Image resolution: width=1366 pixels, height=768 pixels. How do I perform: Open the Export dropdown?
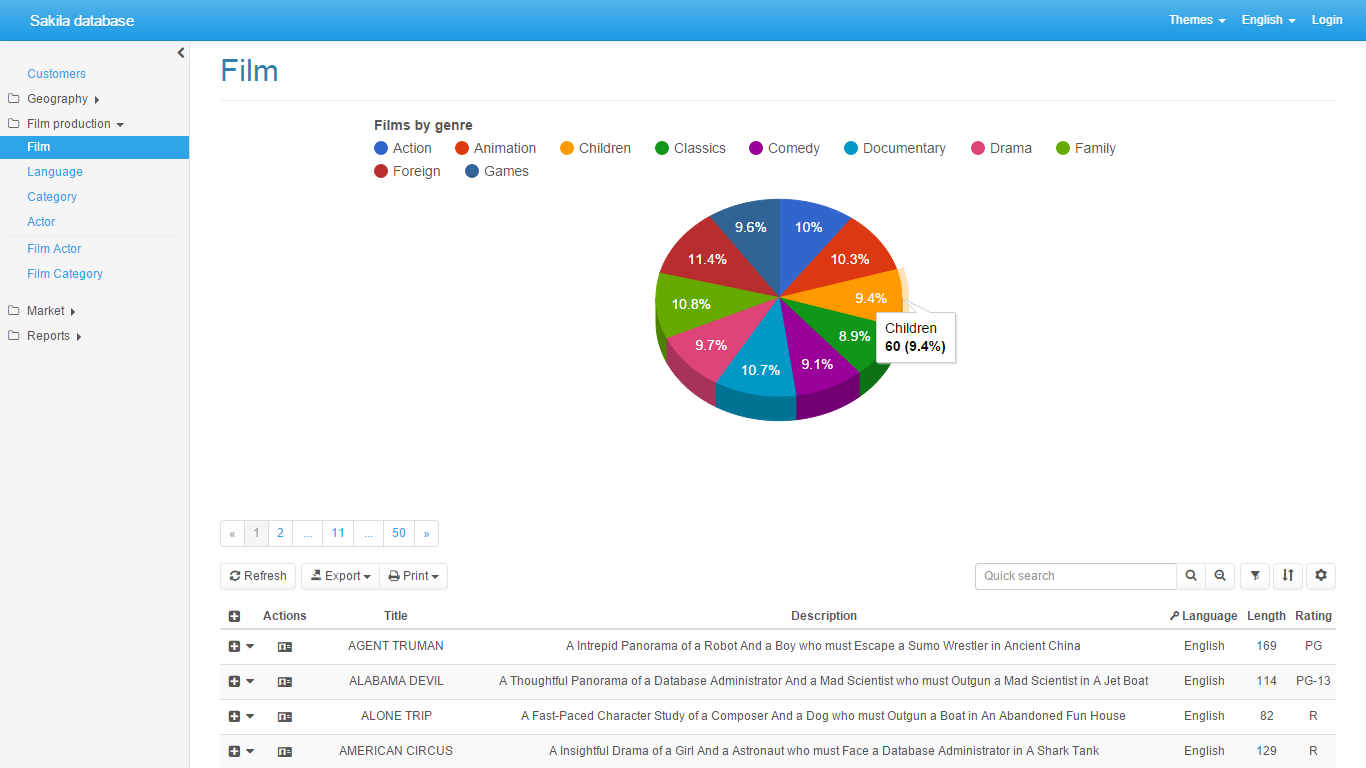341,577
